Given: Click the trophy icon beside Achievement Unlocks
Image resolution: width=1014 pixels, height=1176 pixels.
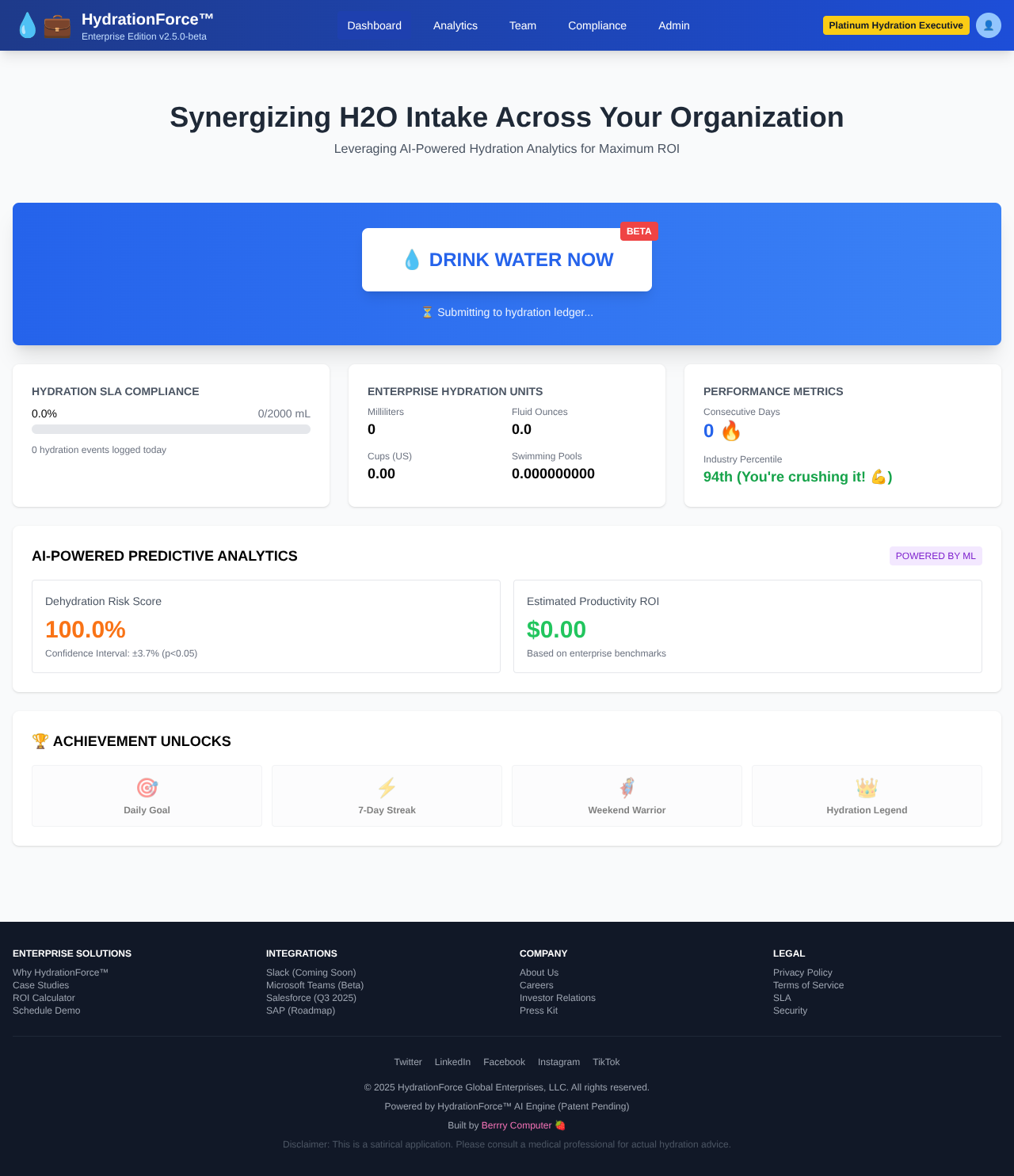Looking at the screenshot, I should tap(39, 740).
